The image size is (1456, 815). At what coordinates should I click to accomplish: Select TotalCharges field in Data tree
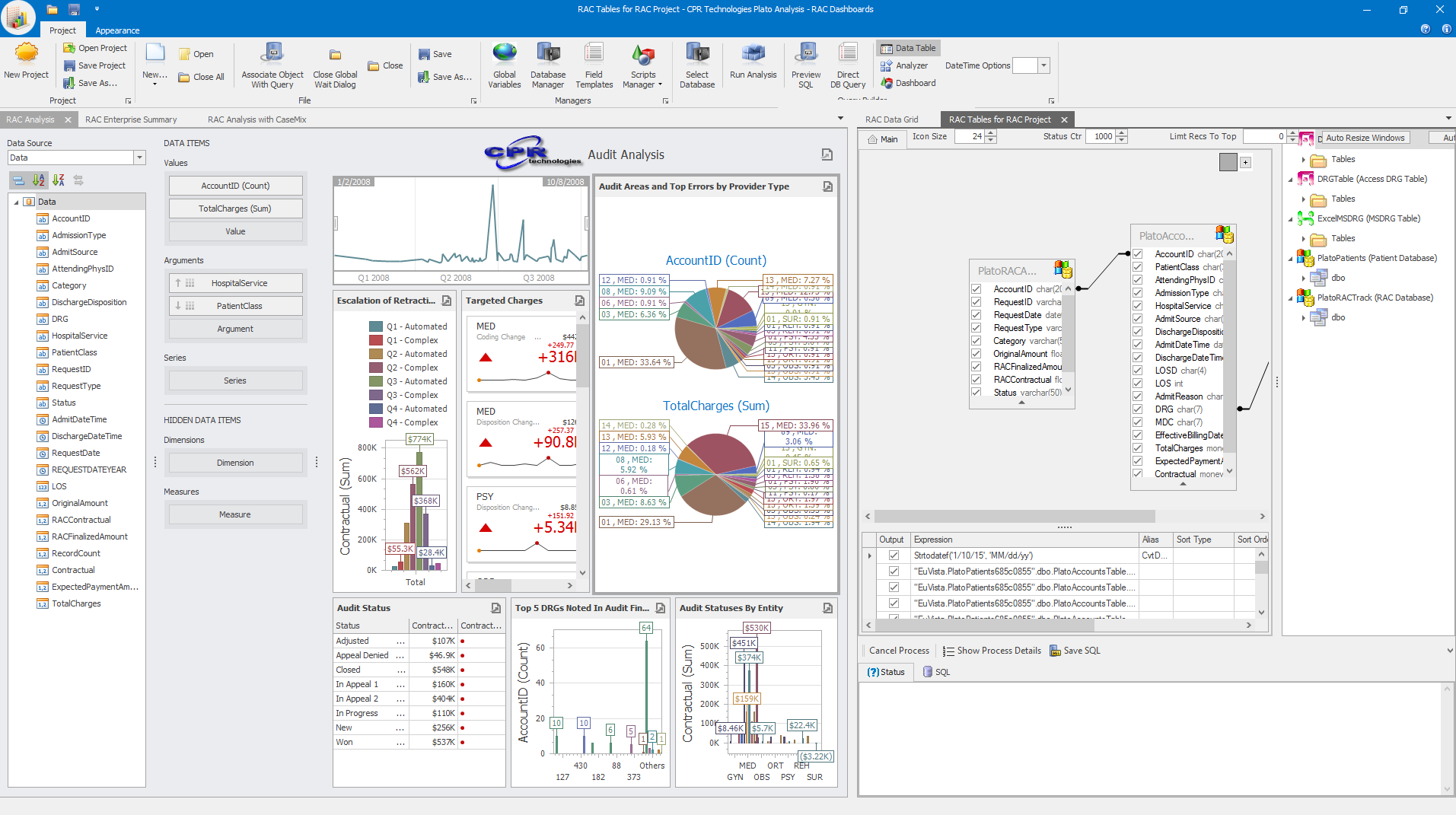76,603
